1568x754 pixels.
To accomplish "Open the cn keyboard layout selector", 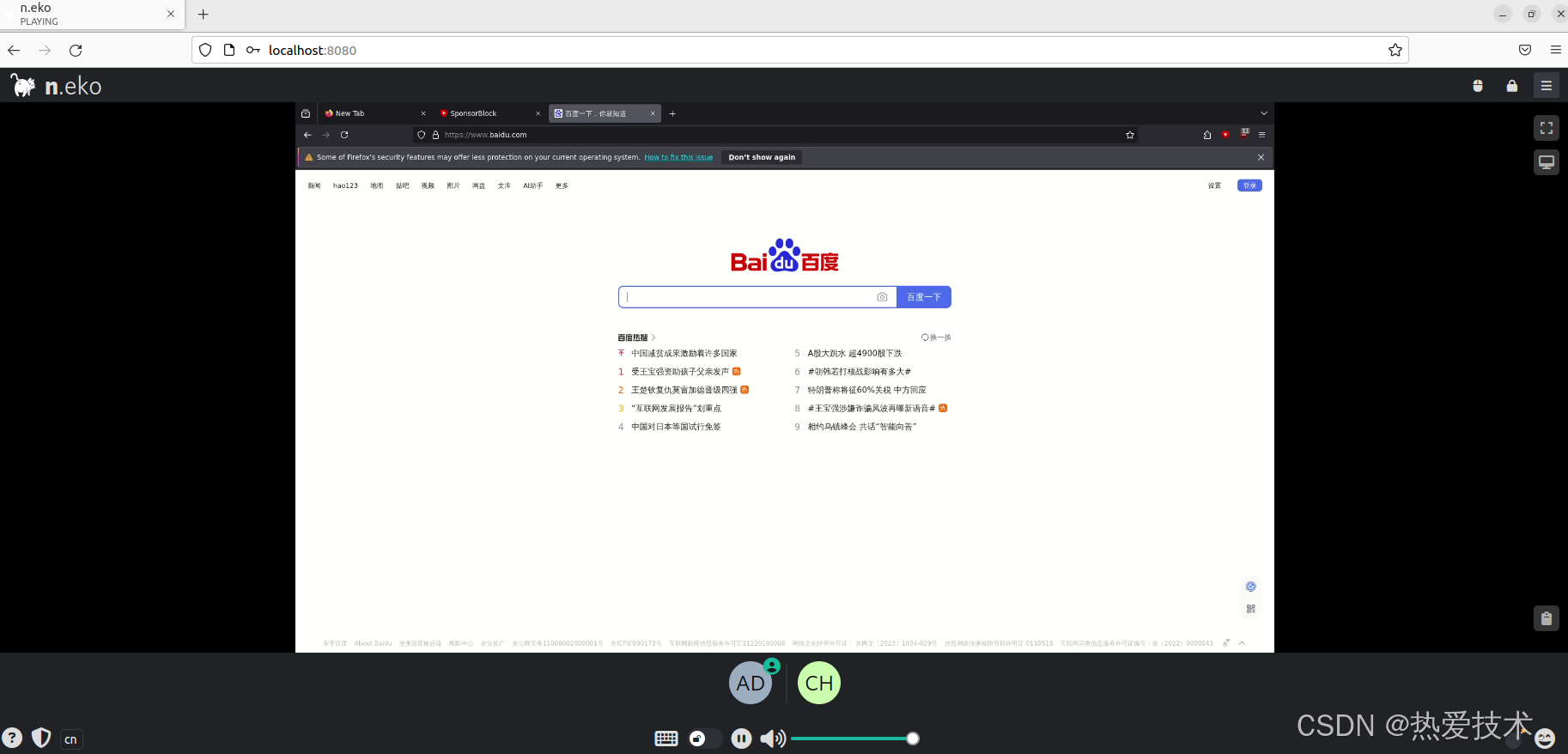I will click(x=71, y=739).
